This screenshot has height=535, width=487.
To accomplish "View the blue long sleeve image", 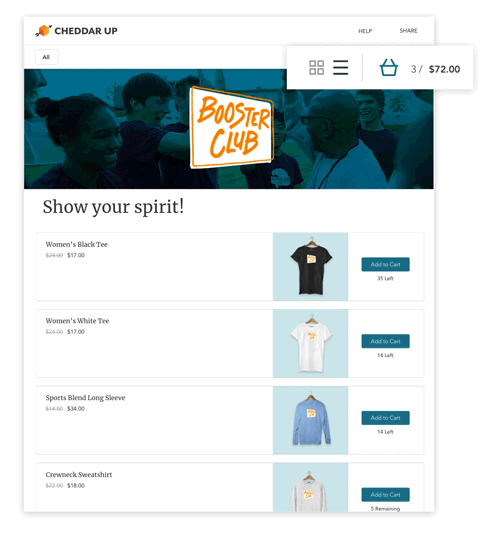I will [311, 420].
